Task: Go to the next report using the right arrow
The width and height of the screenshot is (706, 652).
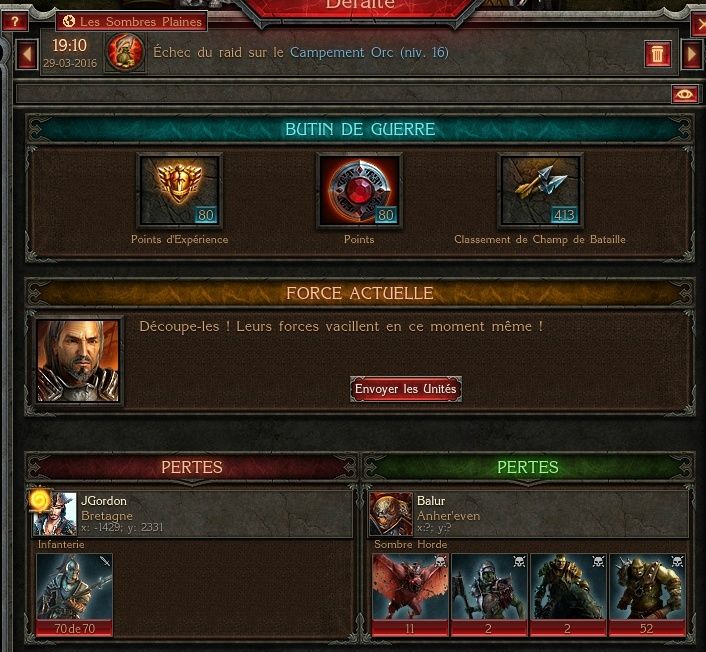Action: click(692, 54)
